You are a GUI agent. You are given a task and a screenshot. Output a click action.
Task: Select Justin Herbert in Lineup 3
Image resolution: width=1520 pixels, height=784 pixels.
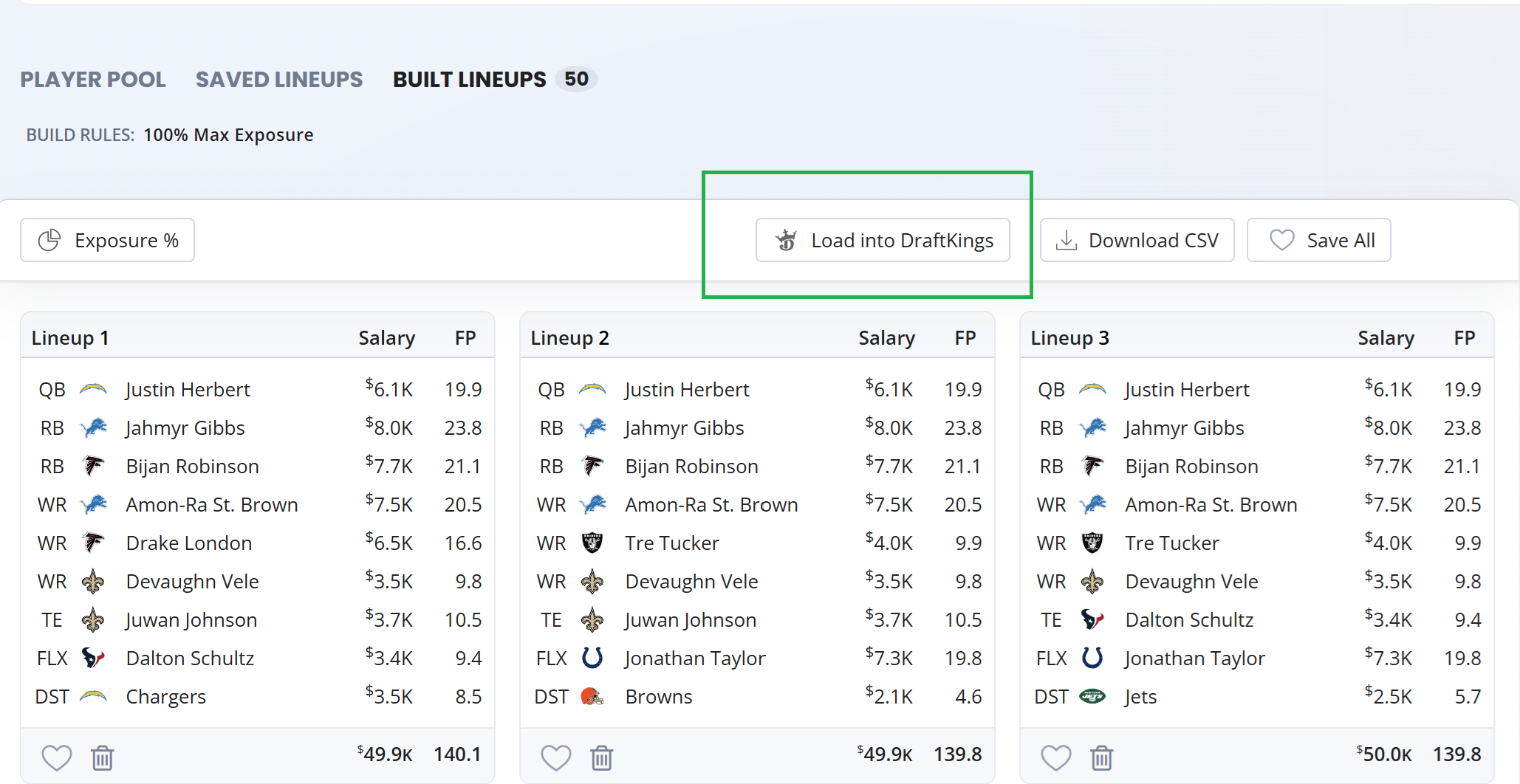click(x=1187, y=389)
